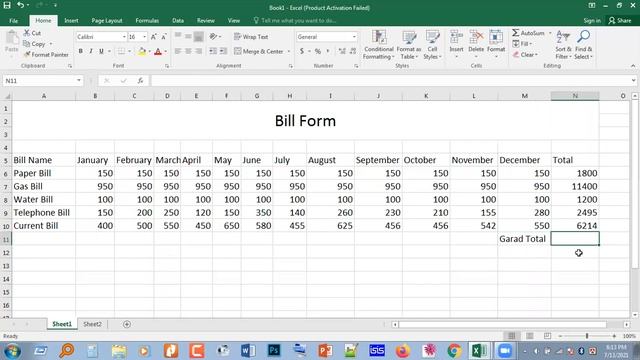Toggle Wrap Text
Screen dimensions: 640x360
point(251,37)
